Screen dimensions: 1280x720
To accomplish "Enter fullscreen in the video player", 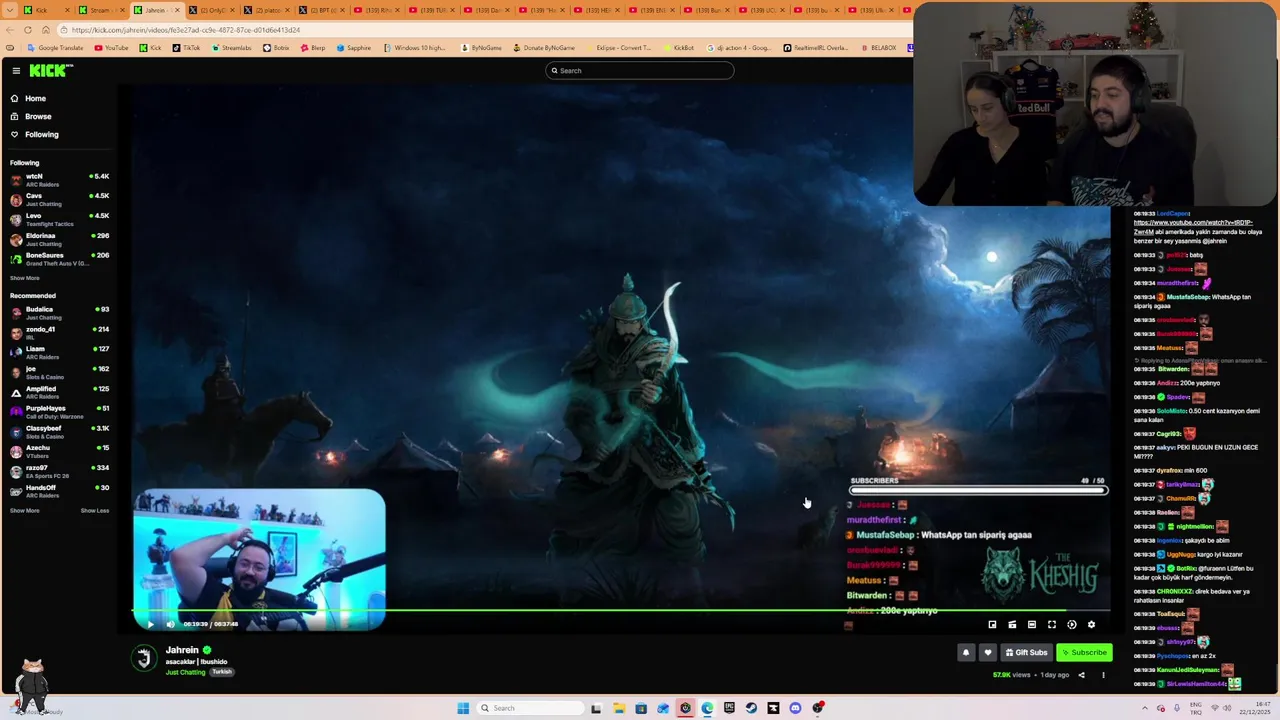I will click(1052, 624).
